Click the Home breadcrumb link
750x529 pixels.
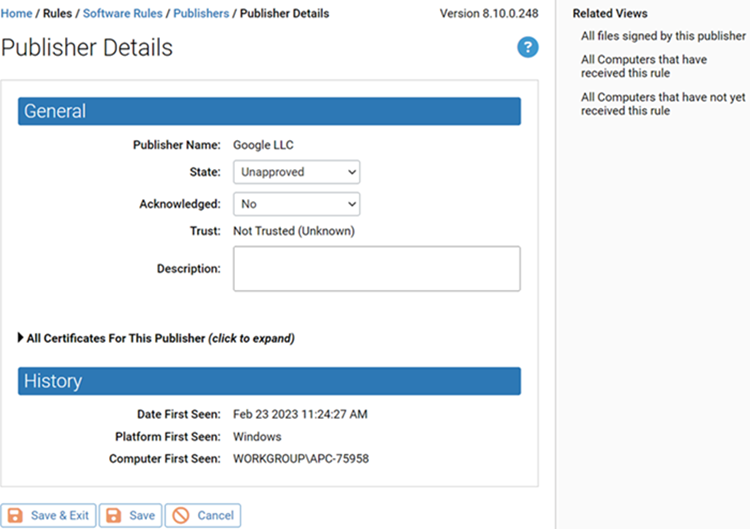pos(16,13)
